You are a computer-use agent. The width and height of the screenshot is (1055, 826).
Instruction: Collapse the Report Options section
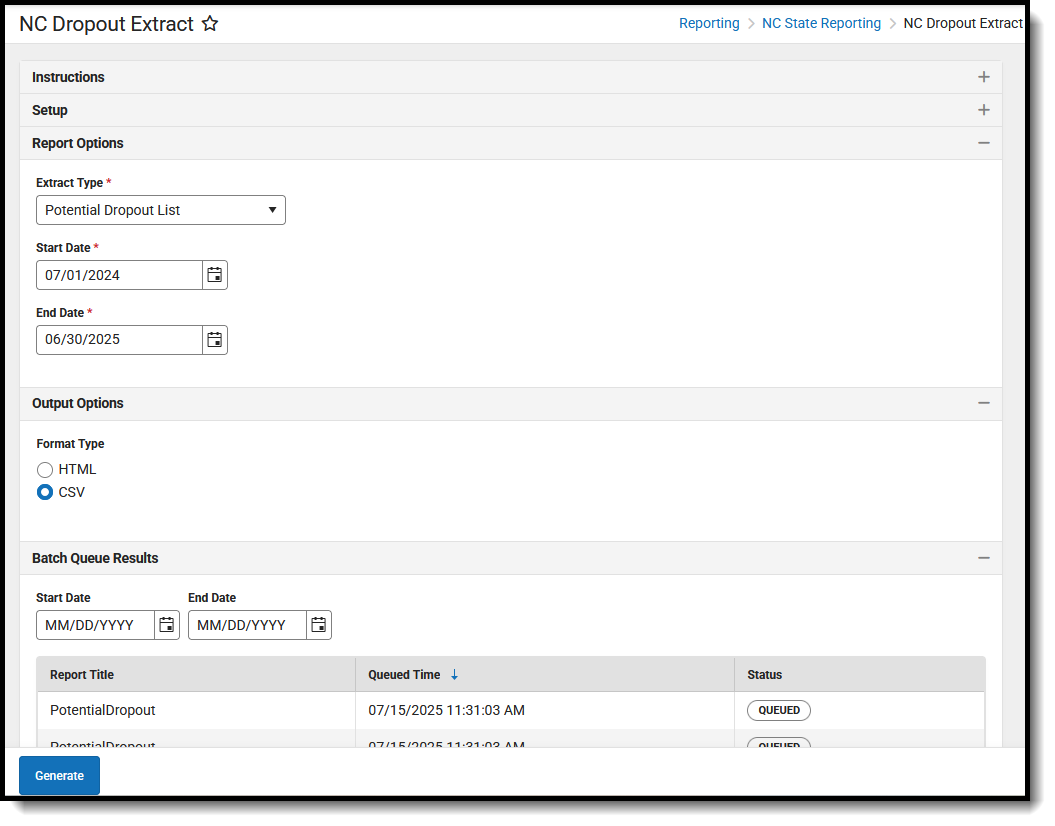click(x=984, y=143)
